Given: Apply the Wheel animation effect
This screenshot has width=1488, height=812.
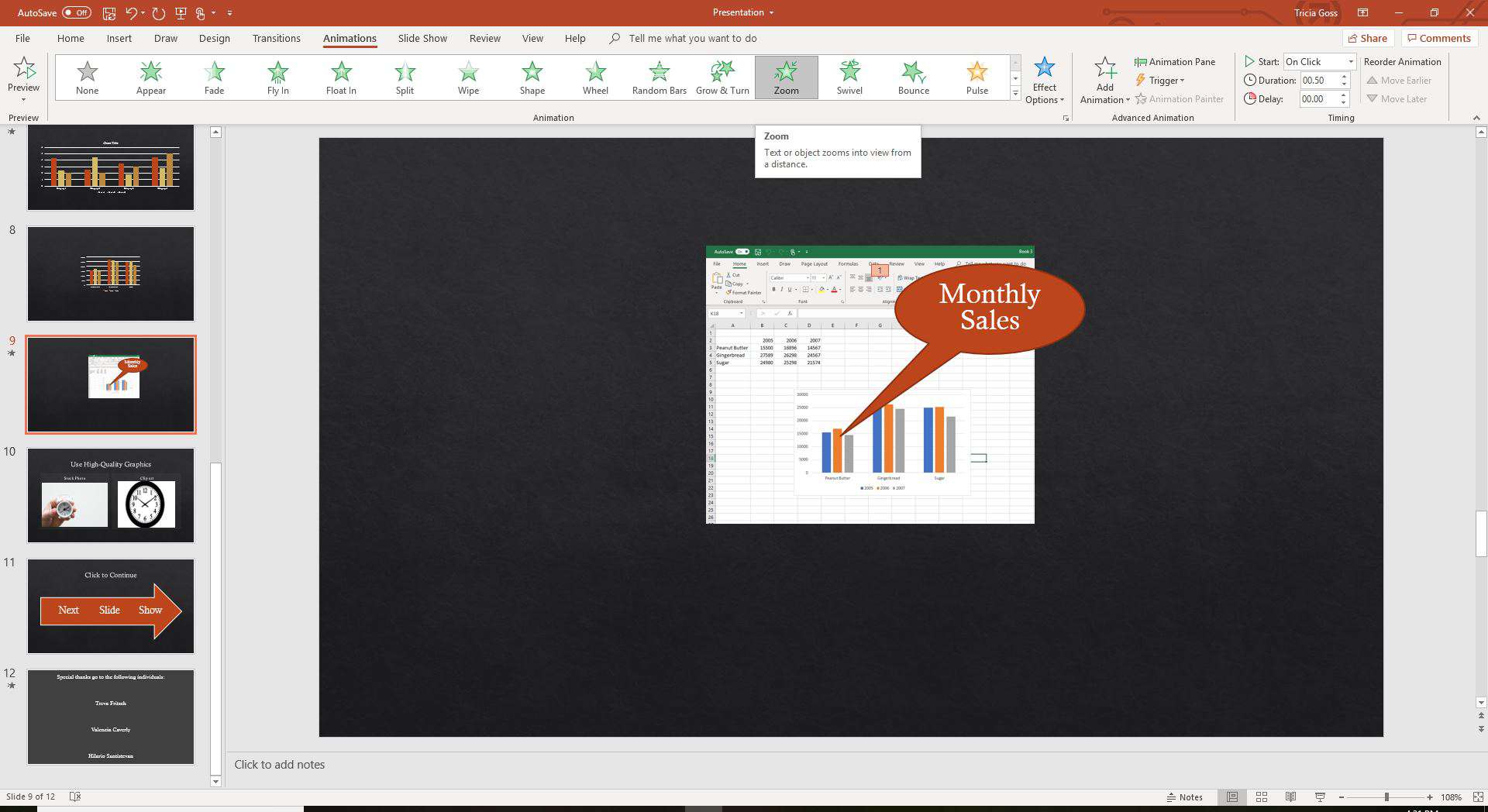Looking at the screenshot, I should pos(595,77).
